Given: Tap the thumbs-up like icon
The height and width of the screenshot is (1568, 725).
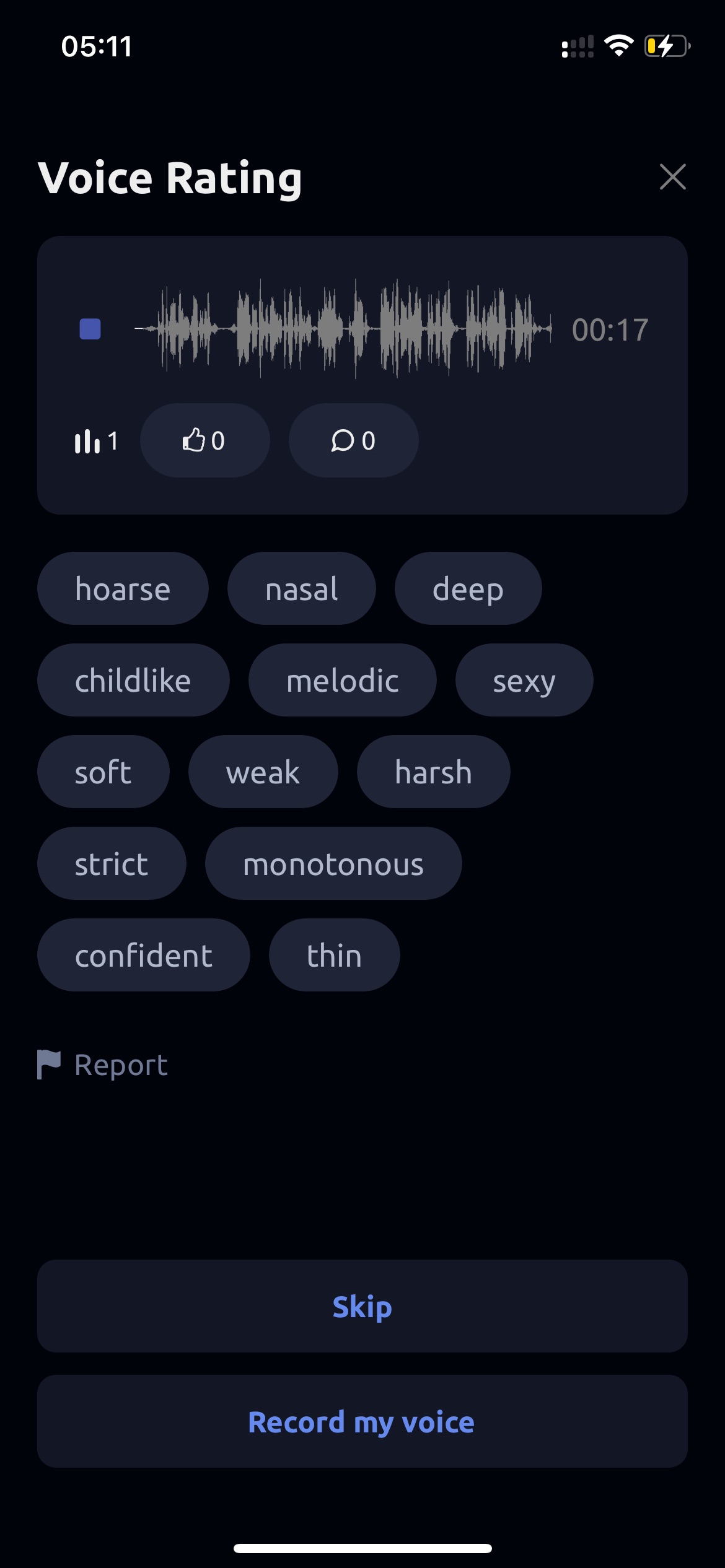Looking at the screenshot, I should tap(193, 440).
